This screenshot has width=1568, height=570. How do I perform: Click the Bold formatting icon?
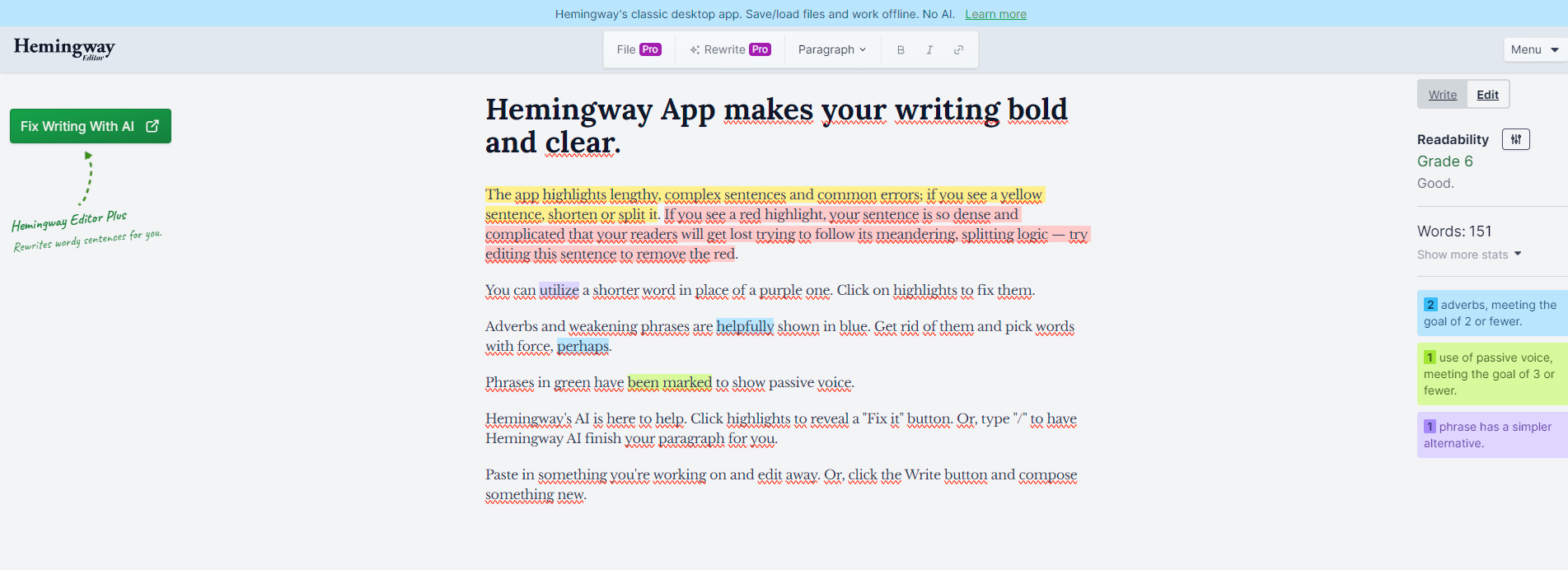901,49
